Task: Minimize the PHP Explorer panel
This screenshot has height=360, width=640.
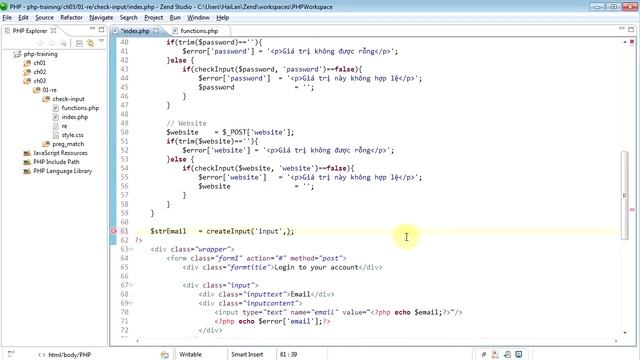Action: tap(92, 29)
